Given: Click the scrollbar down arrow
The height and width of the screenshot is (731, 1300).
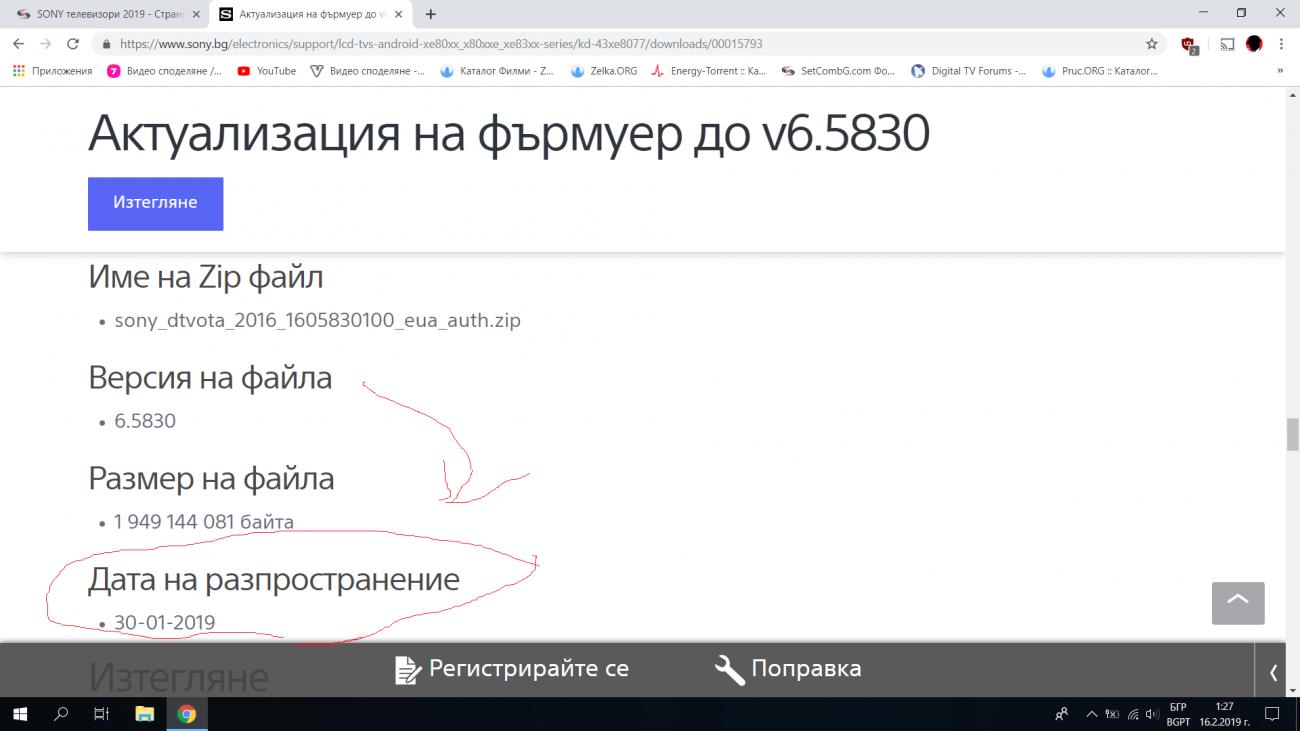Looking at the screenshot, I should 1292,690.
